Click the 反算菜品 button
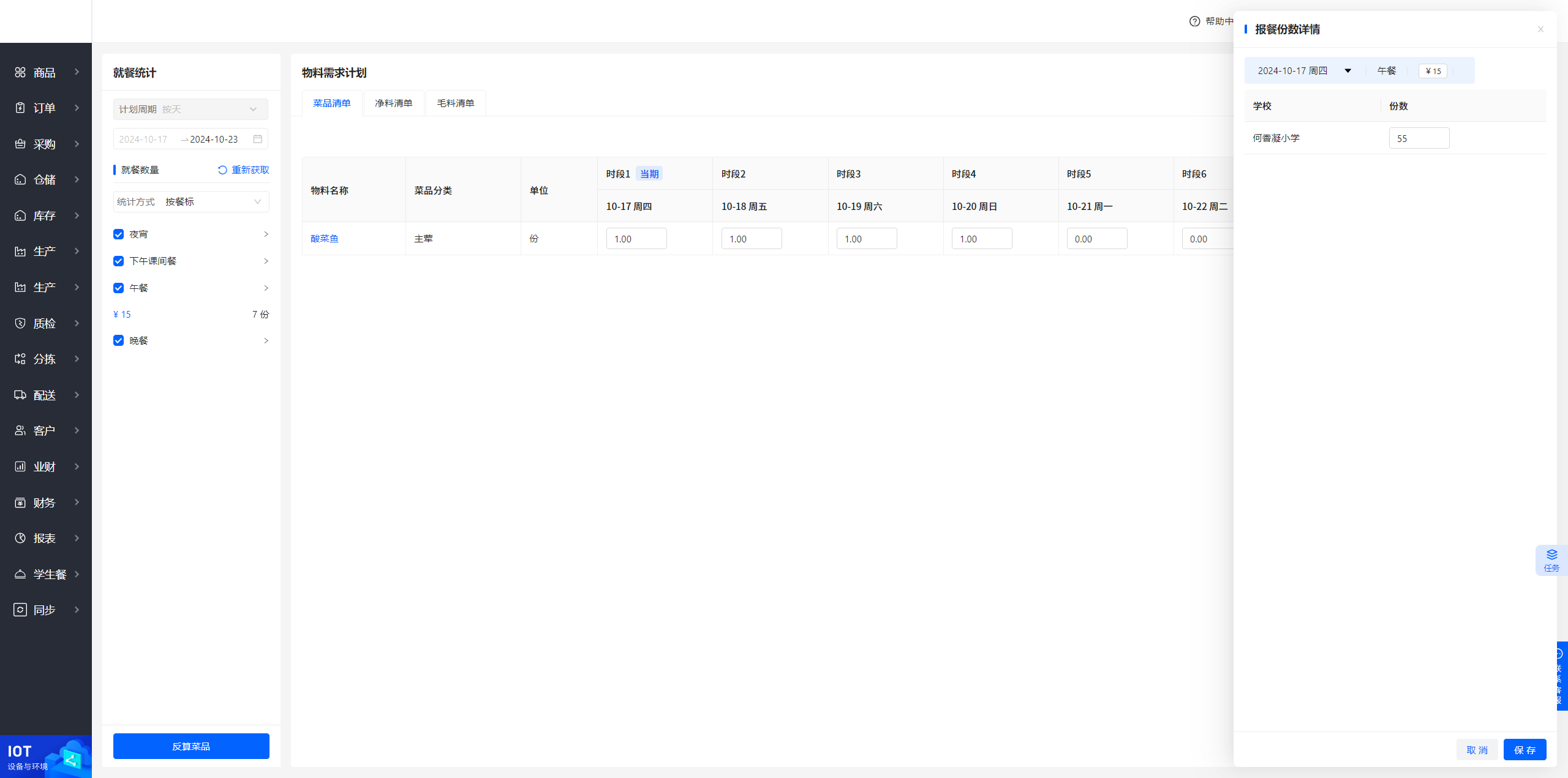This screenshot has width=1568, height=778. tap(191, 746)
